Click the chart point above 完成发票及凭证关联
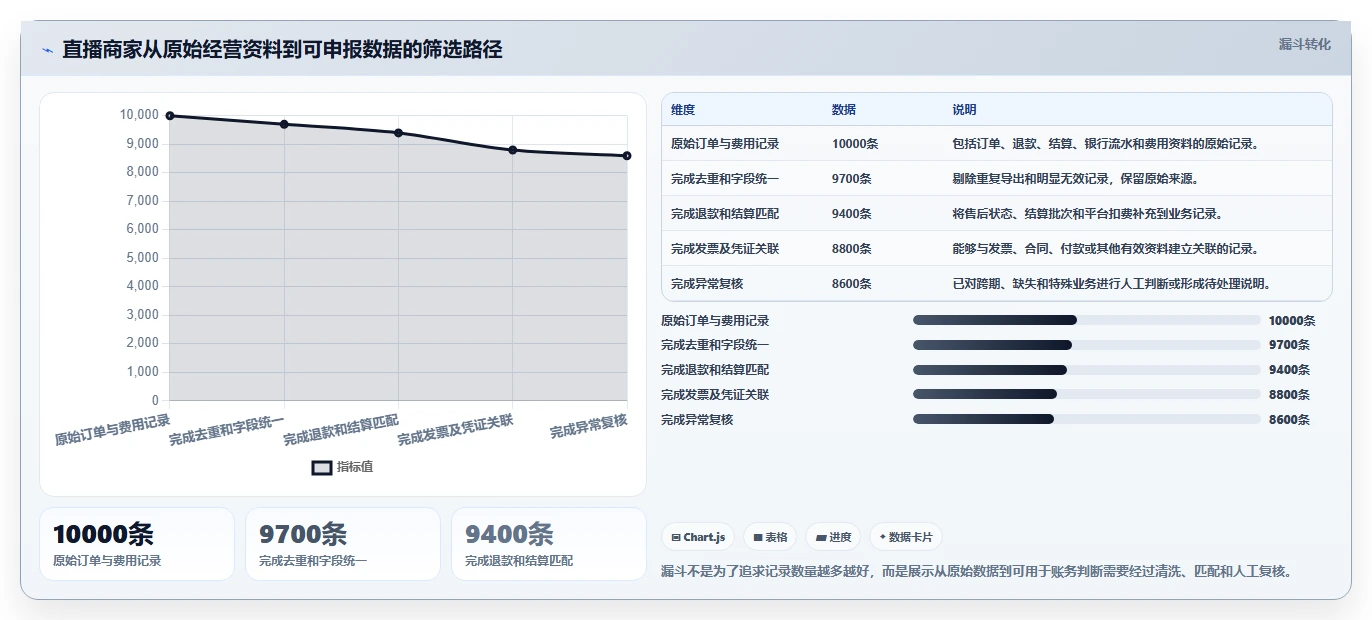 pyautogui.click(x=513, y=150)
